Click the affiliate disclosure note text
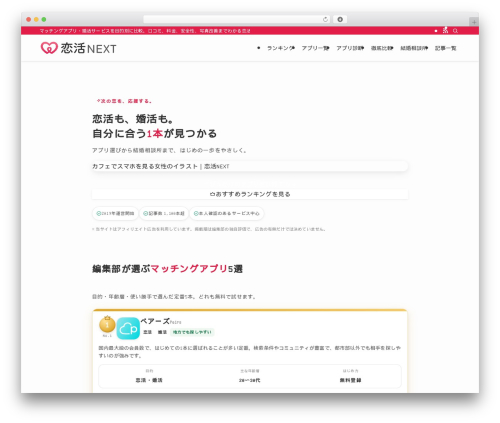The image size is (500, 423). coord(209,229)
